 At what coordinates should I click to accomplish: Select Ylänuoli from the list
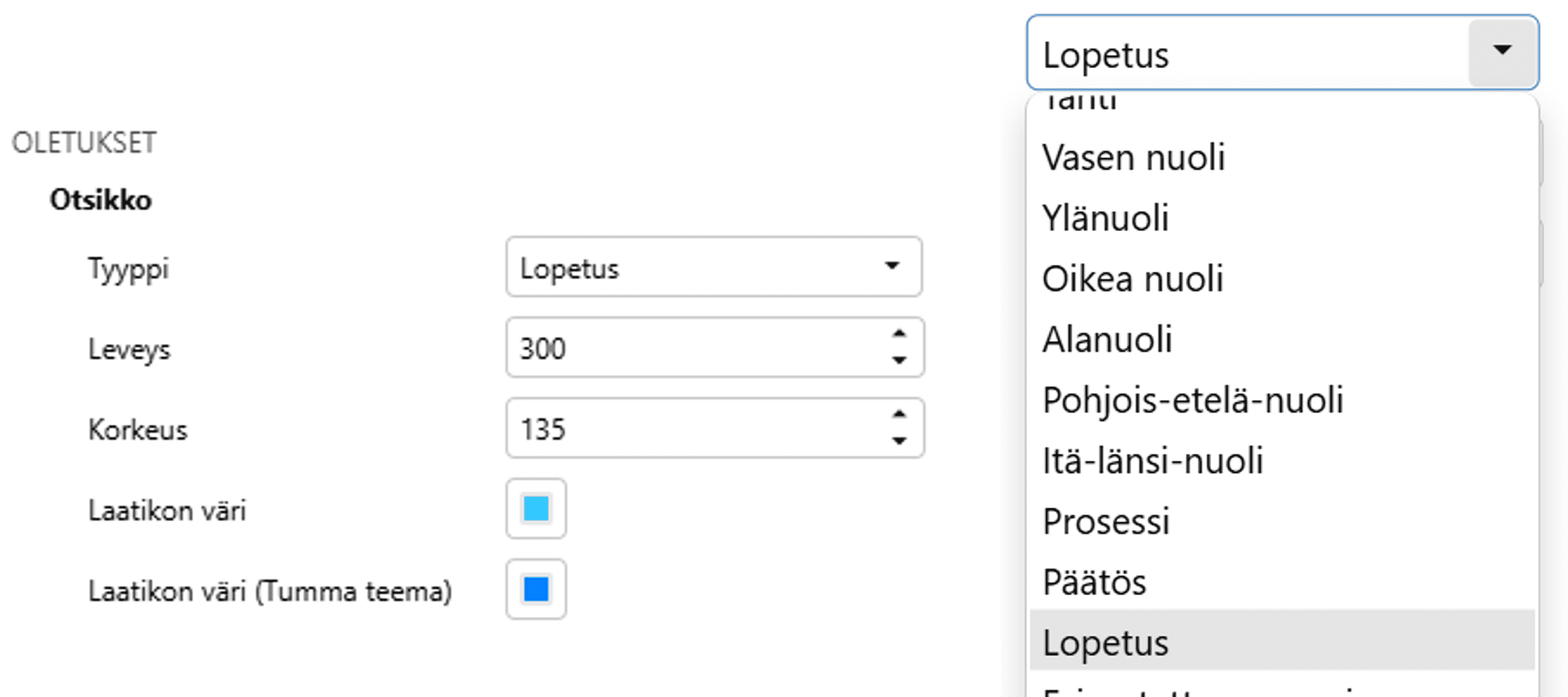point(1105,218)
